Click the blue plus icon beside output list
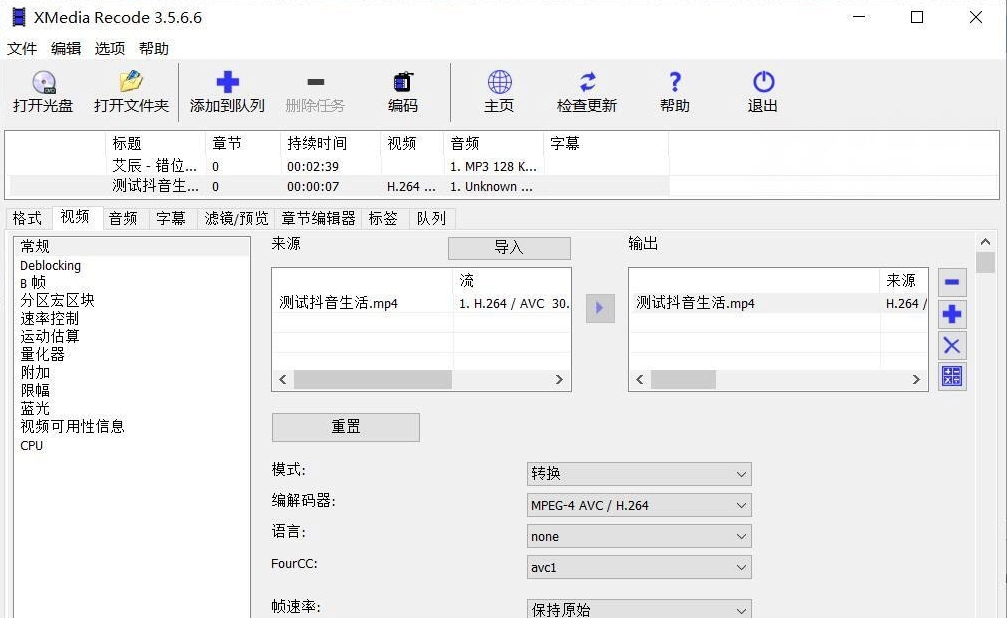Image resolution: width=1007 pixels, height=618 pixels. click(951, 314)
